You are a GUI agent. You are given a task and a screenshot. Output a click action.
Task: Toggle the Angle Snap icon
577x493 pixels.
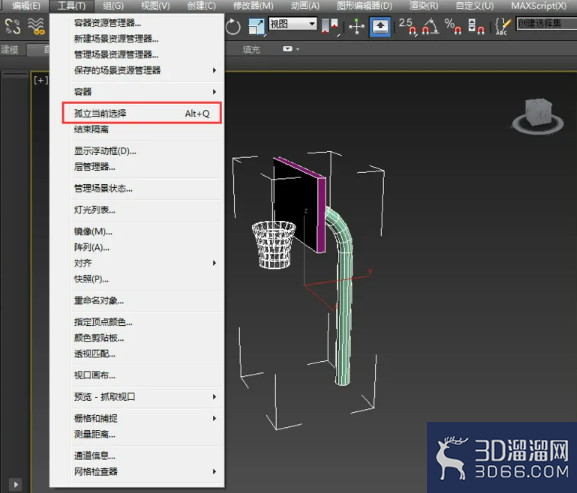431,26
